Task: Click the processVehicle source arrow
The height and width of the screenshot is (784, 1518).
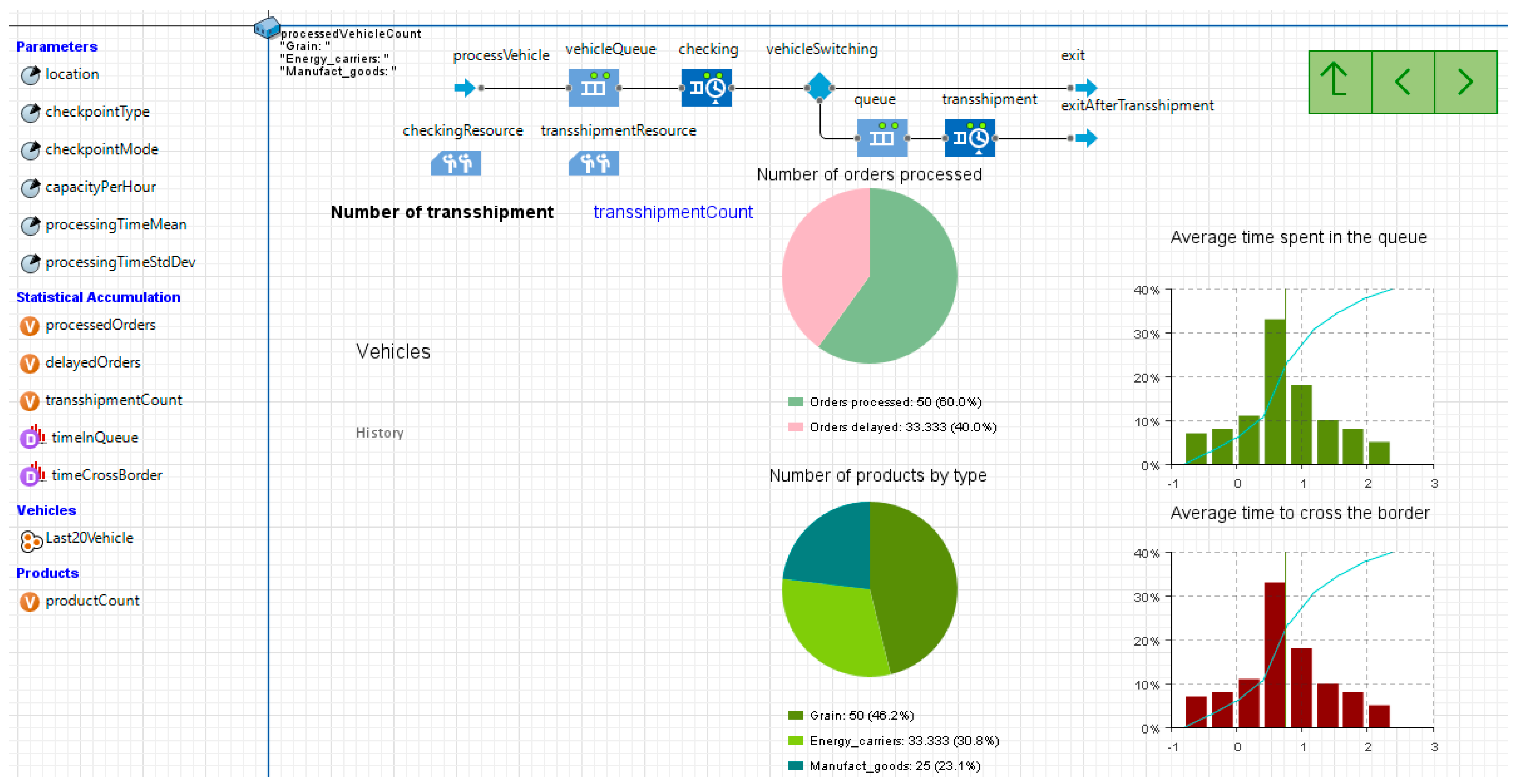Action: click(464, 88)
